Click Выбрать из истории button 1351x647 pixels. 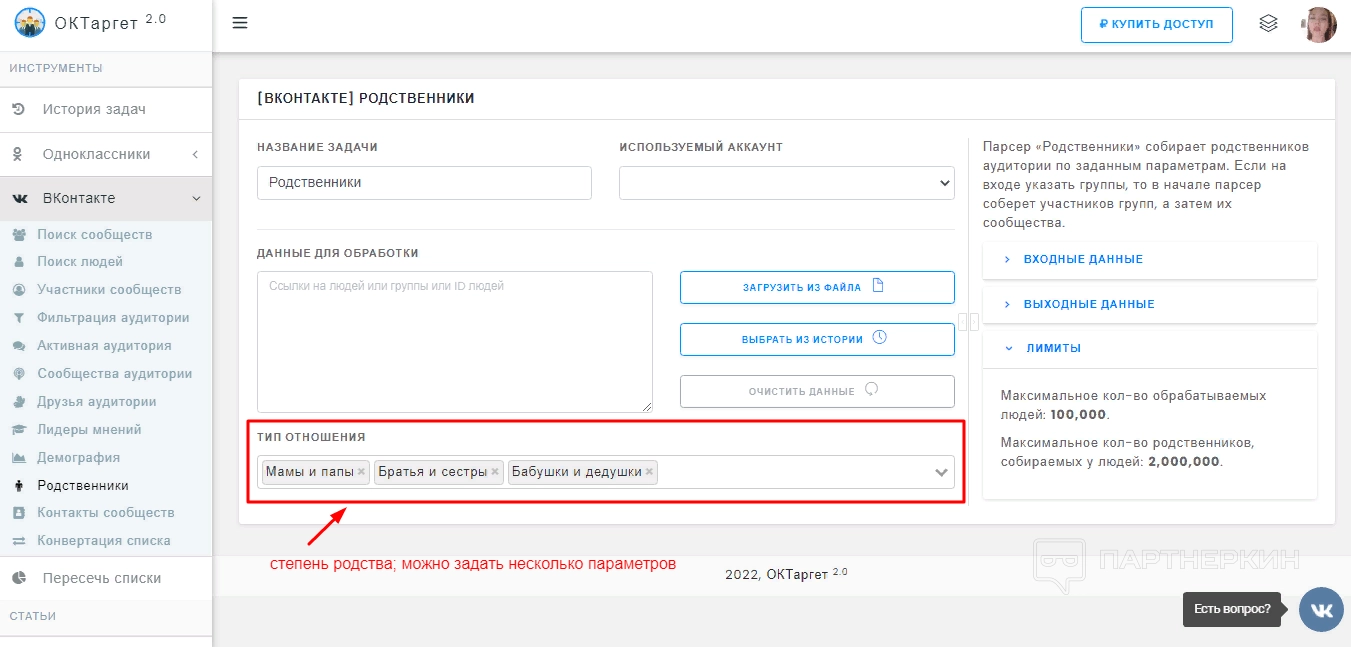coord(817,339)
